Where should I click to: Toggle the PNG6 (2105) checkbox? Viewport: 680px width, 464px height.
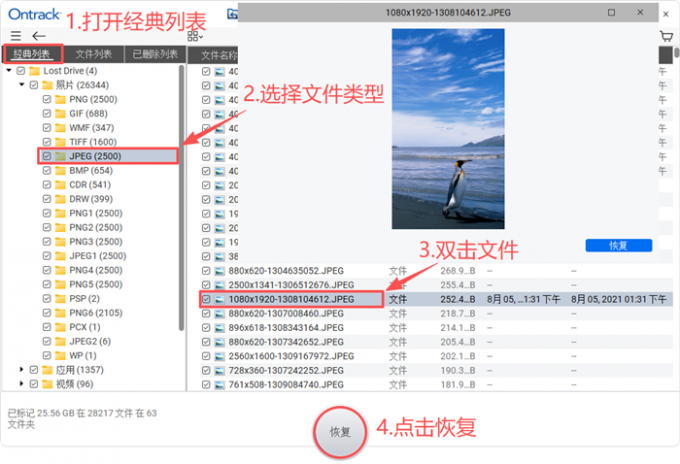pyautogui.click(x=47, y=313)
